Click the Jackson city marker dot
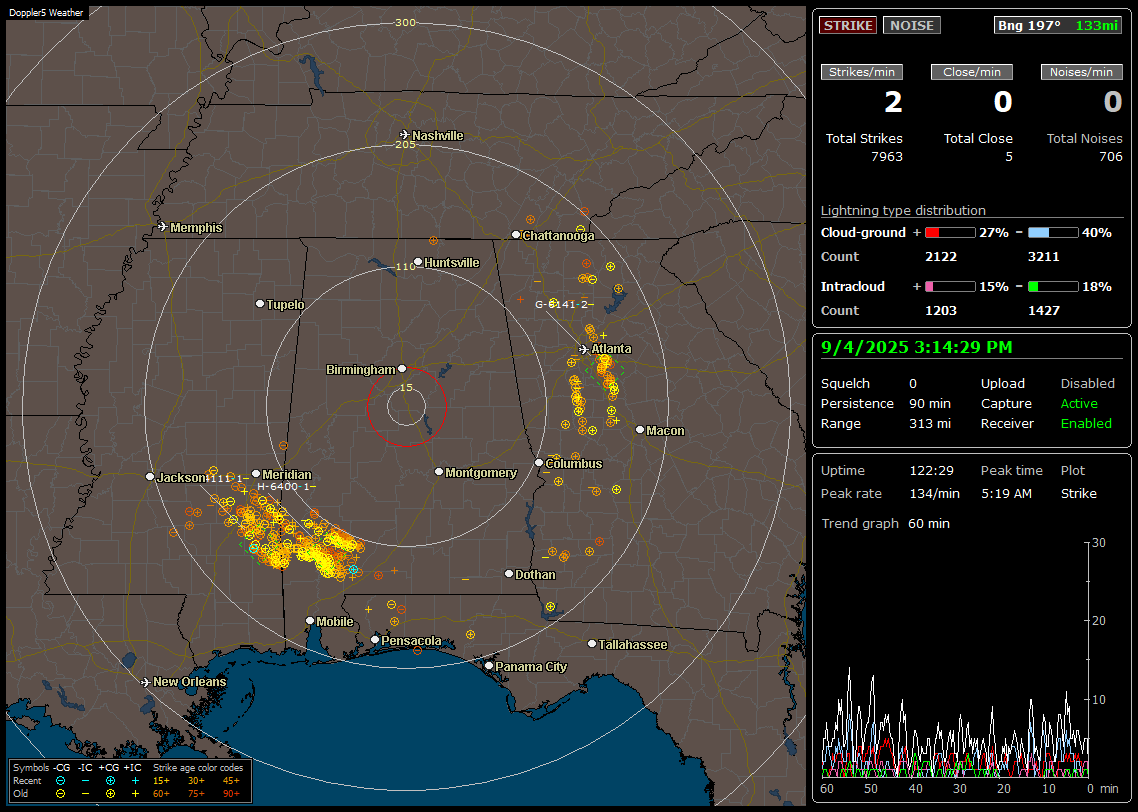 point(150,477)
